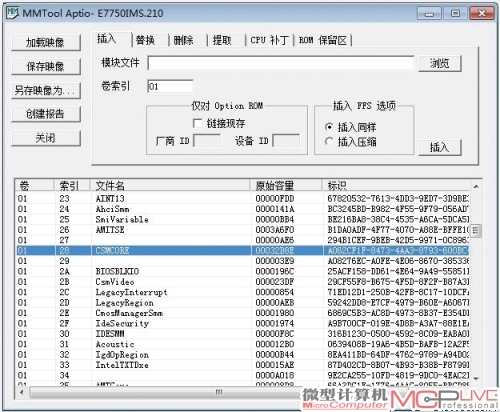The image size is (500, 412).
Task: Sort by the 索引 column header
Action: point(72,186)
